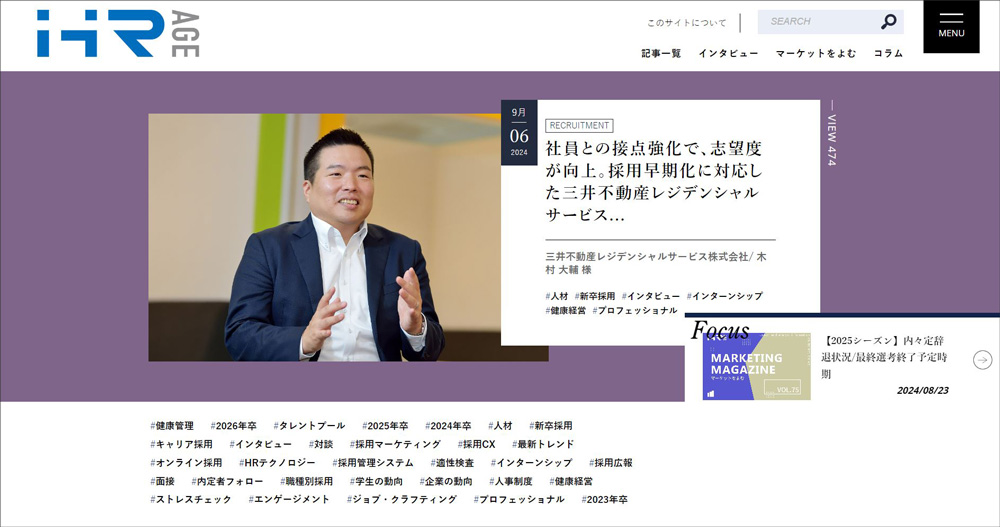Select the #学生の動向 tag
Screen dimensions: 1000x527
(x=376, y=481)
